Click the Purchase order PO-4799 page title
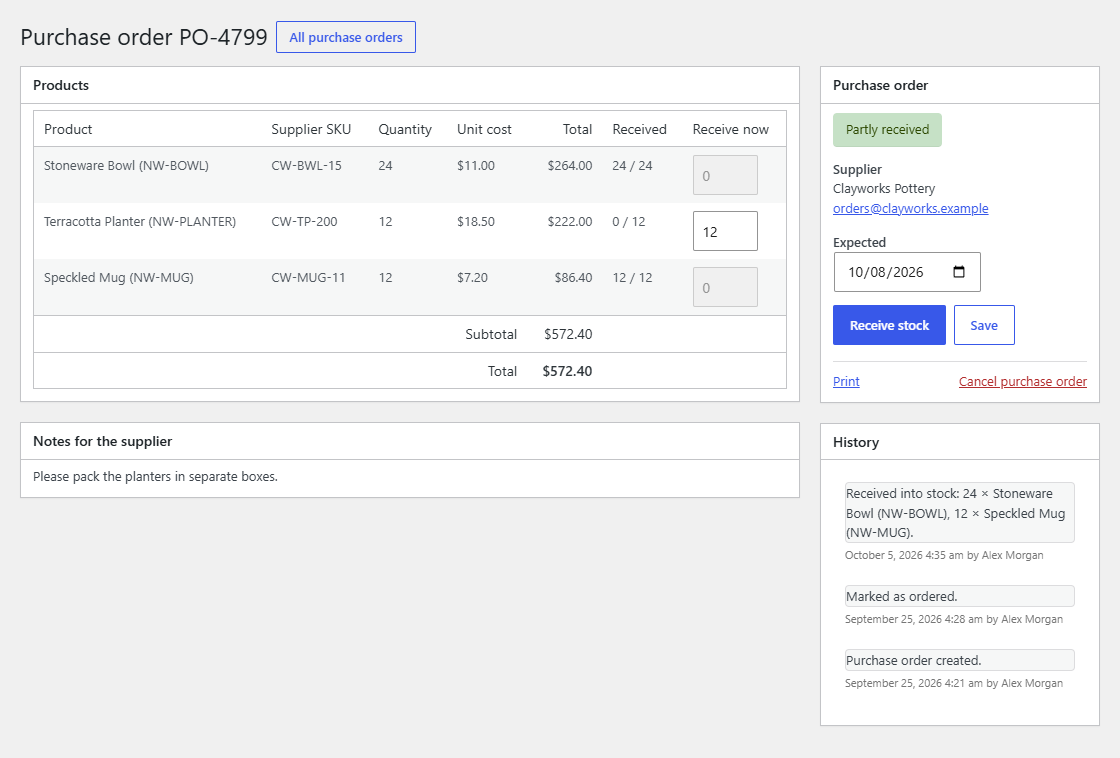 pyautogui.click(x=144, y=37)
